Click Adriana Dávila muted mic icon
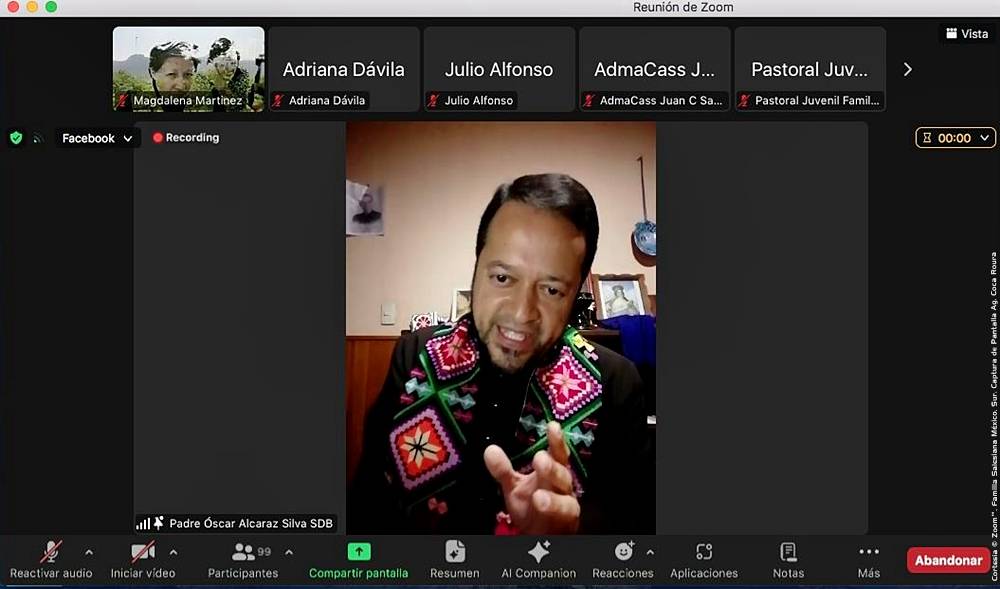The height and width of the screenshot is (589, 1000). tap(278, 101)
